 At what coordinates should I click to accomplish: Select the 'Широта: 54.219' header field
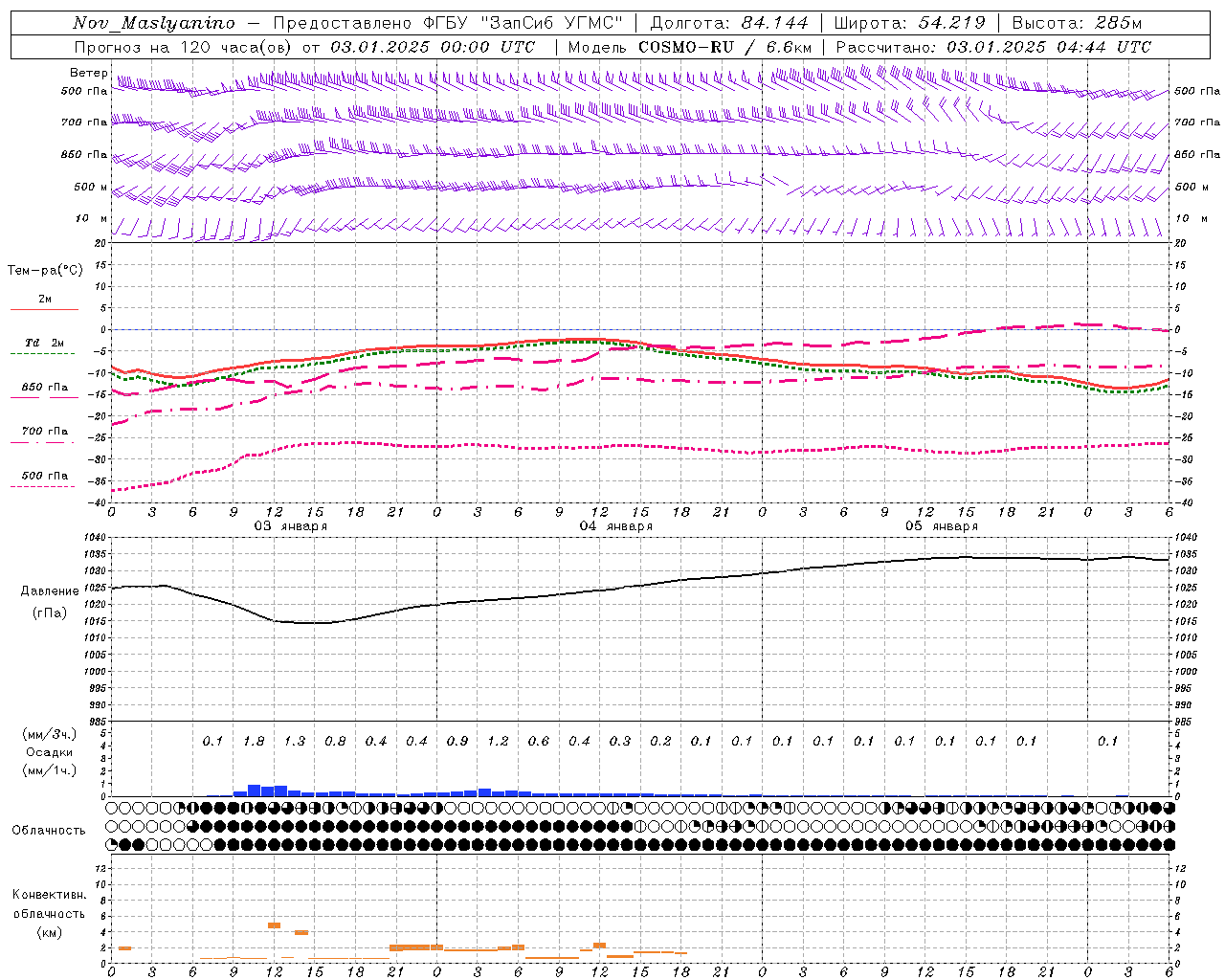pos(909,23)
